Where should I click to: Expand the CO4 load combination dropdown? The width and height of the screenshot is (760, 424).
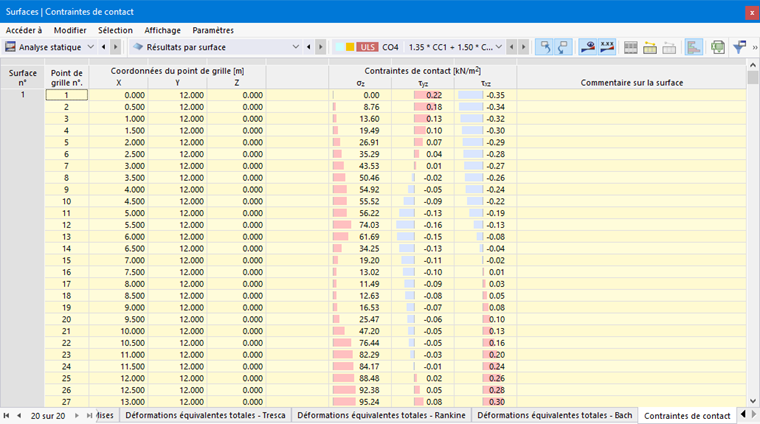[x=499, y=47]
